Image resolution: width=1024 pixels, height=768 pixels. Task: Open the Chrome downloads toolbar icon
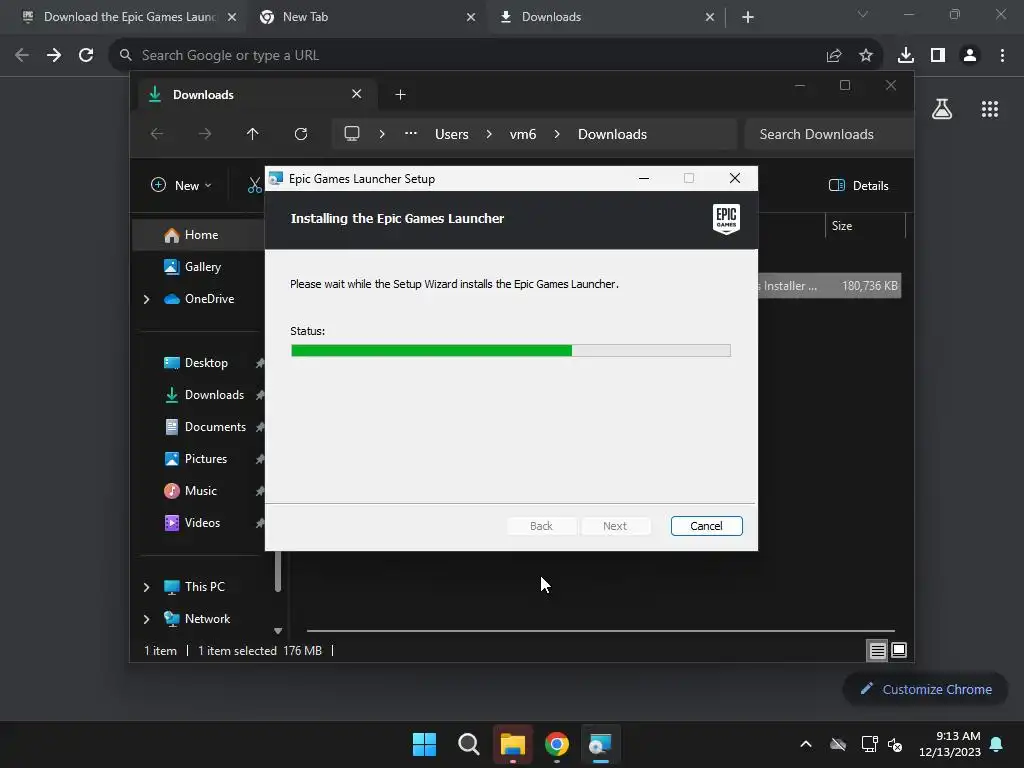coord(906,56)
